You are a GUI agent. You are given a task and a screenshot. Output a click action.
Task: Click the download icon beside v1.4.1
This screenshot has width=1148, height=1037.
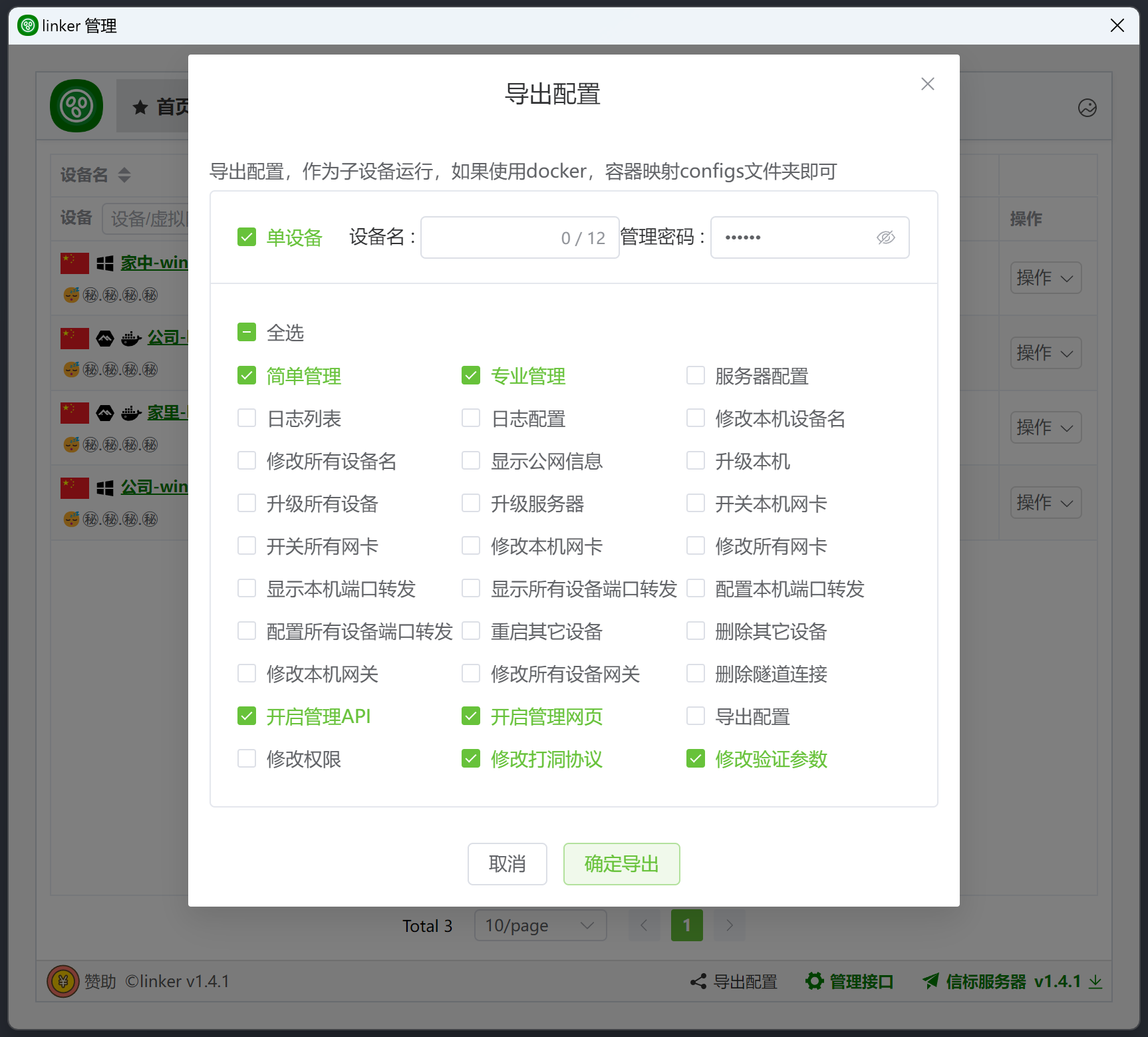1095,982
